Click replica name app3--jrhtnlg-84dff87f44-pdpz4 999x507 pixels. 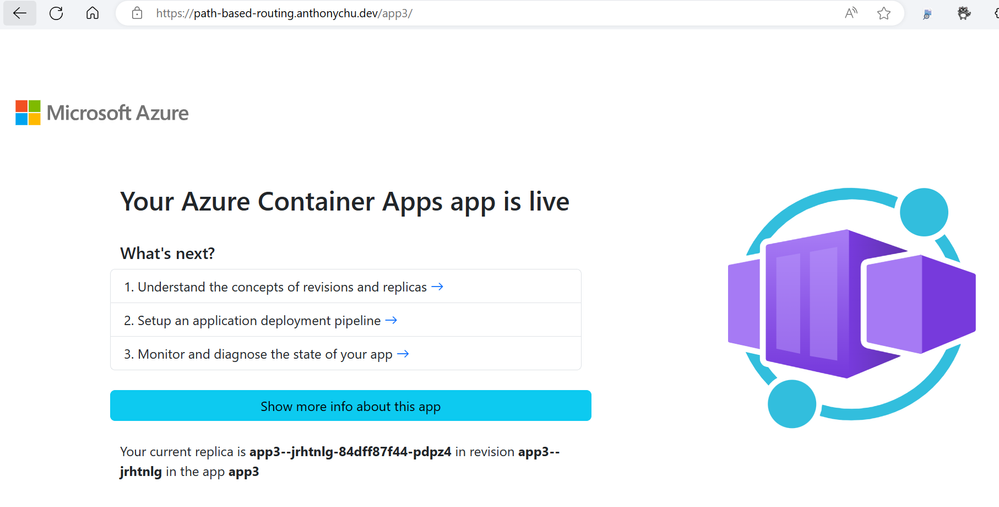[x=350, y=452]
